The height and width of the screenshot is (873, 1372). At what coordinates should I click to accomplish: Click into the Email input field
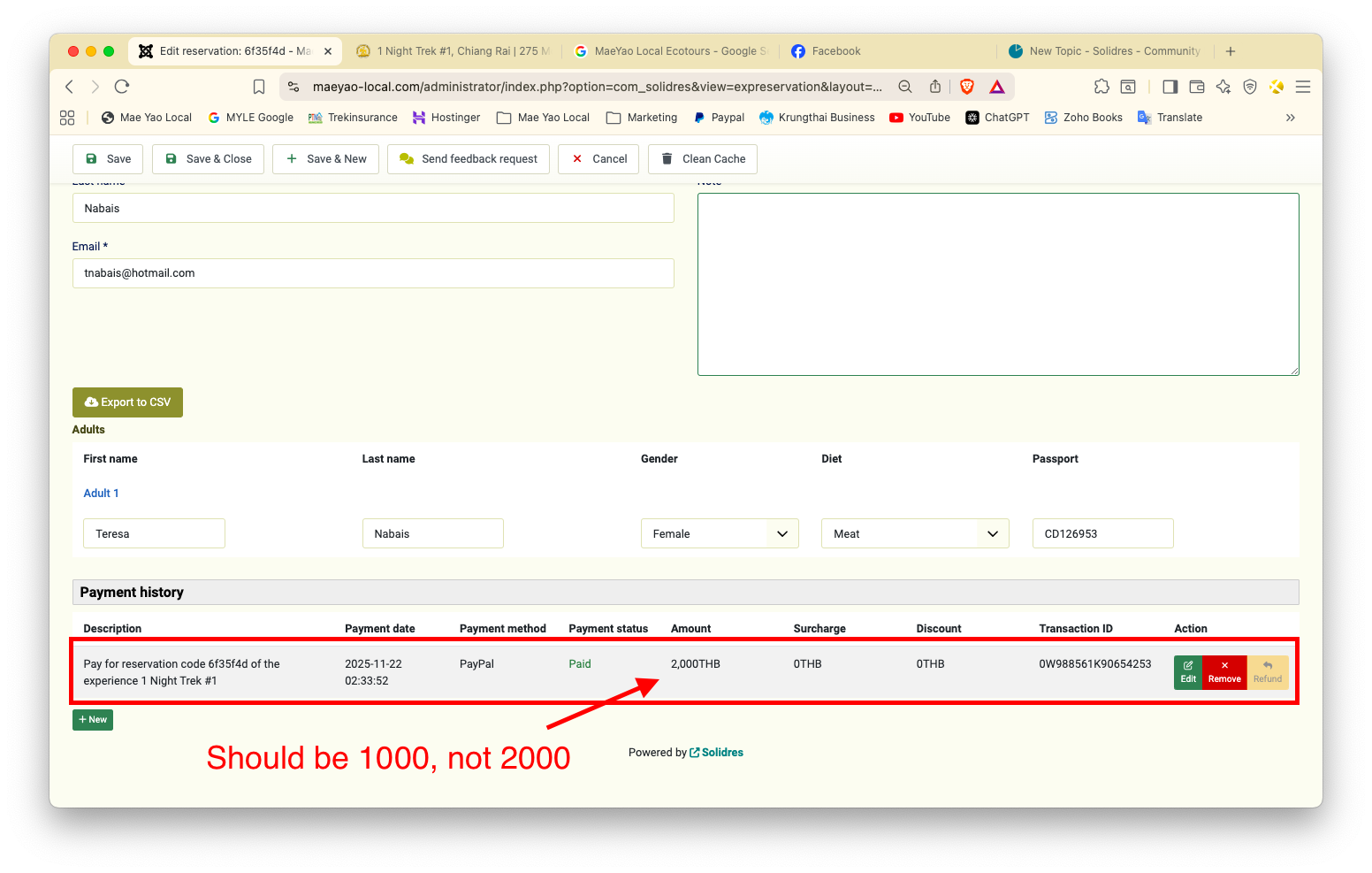pos(372,273)
